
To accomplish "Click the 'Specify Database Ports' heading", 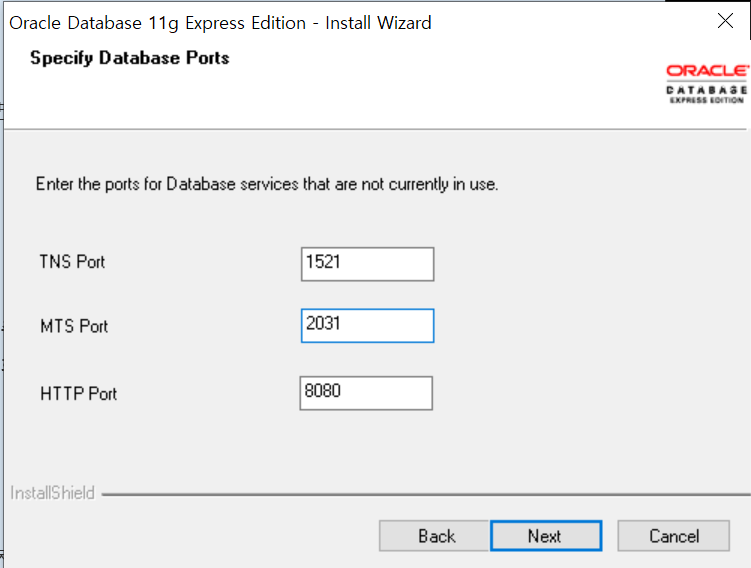I will tap(130, 58).
